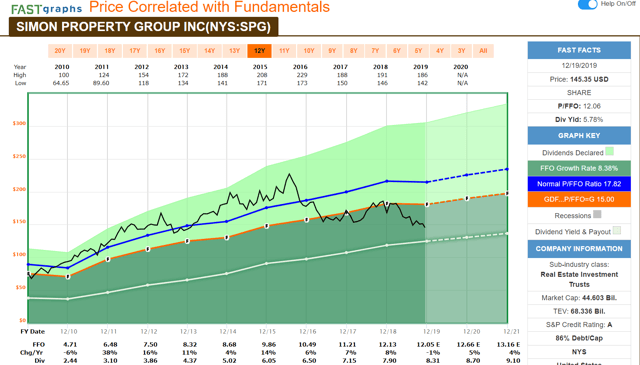Viewport: 640px width, 365px height.
Task: Click the Real Estate Investment Trusts text
Action: [x=579, y=280]
